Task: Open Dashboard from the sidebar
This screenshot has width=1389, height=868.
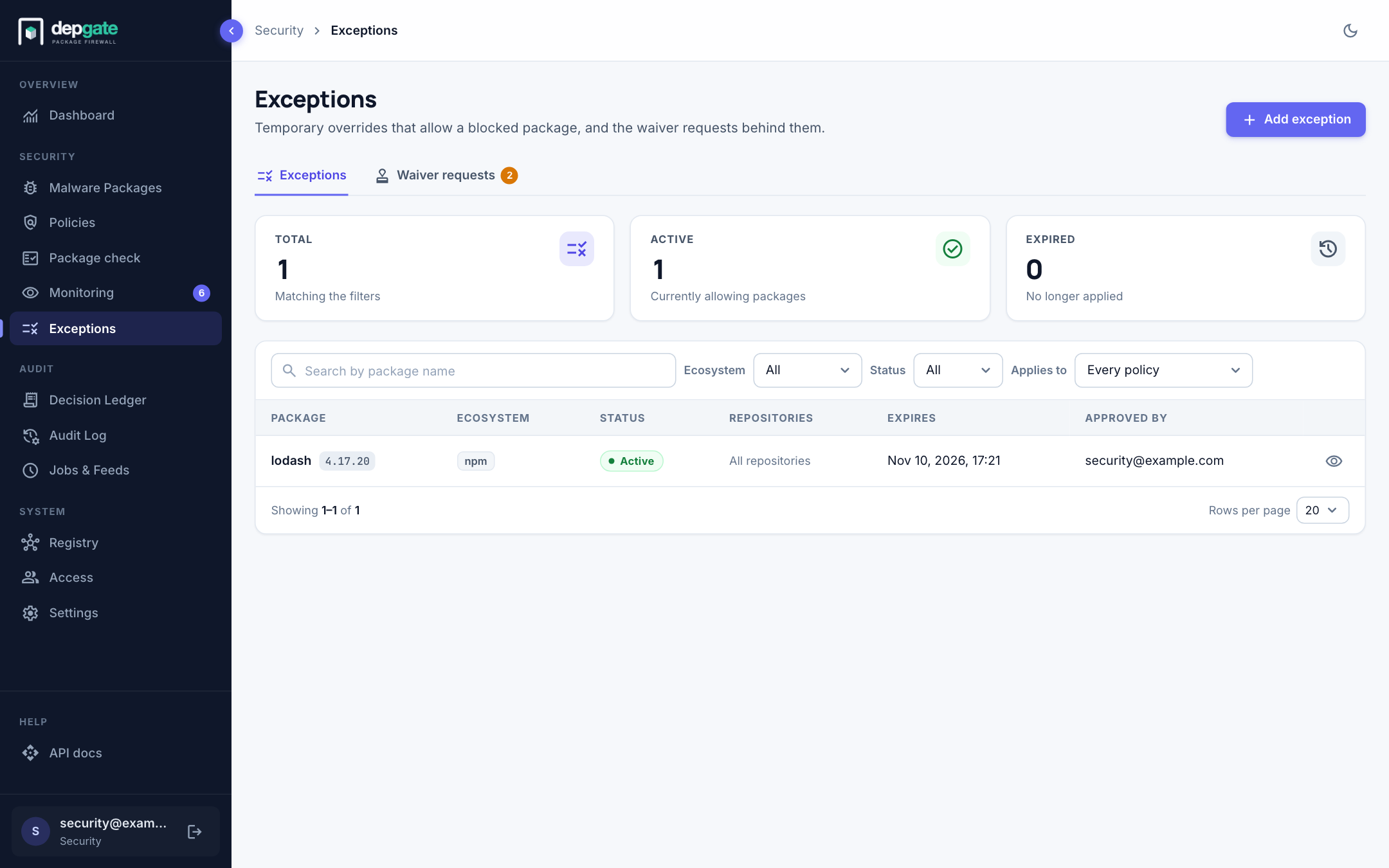Action: 116,116
